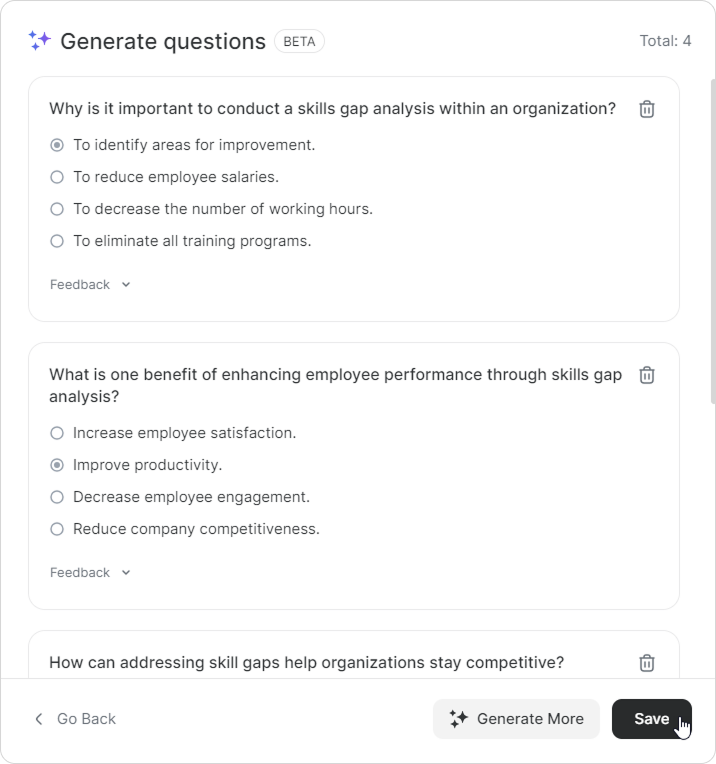716x764 pixels.
Task: Click the BETA badge label
Action: click(299, 41)
